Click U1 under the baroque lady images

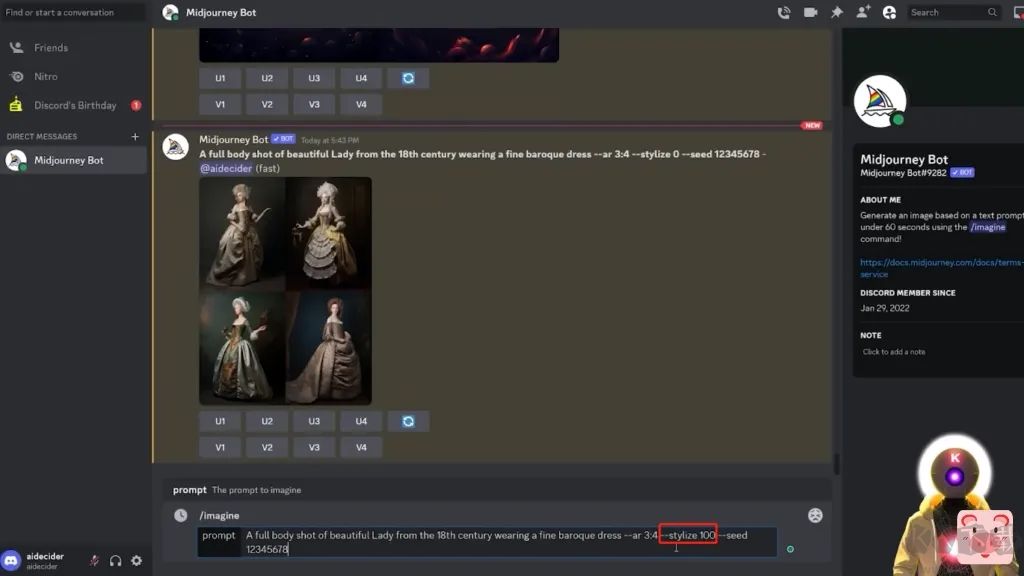pyautogui.click(x=220, y=421)
